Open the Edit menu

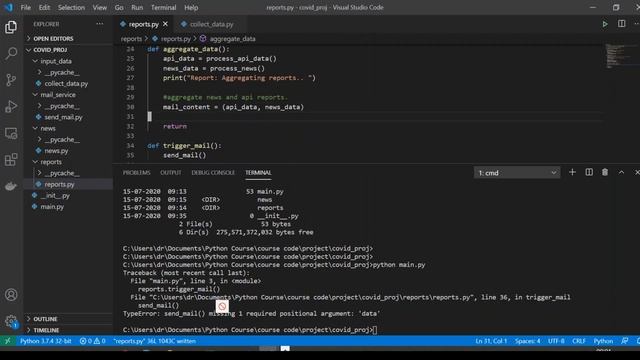pos(44,7)
